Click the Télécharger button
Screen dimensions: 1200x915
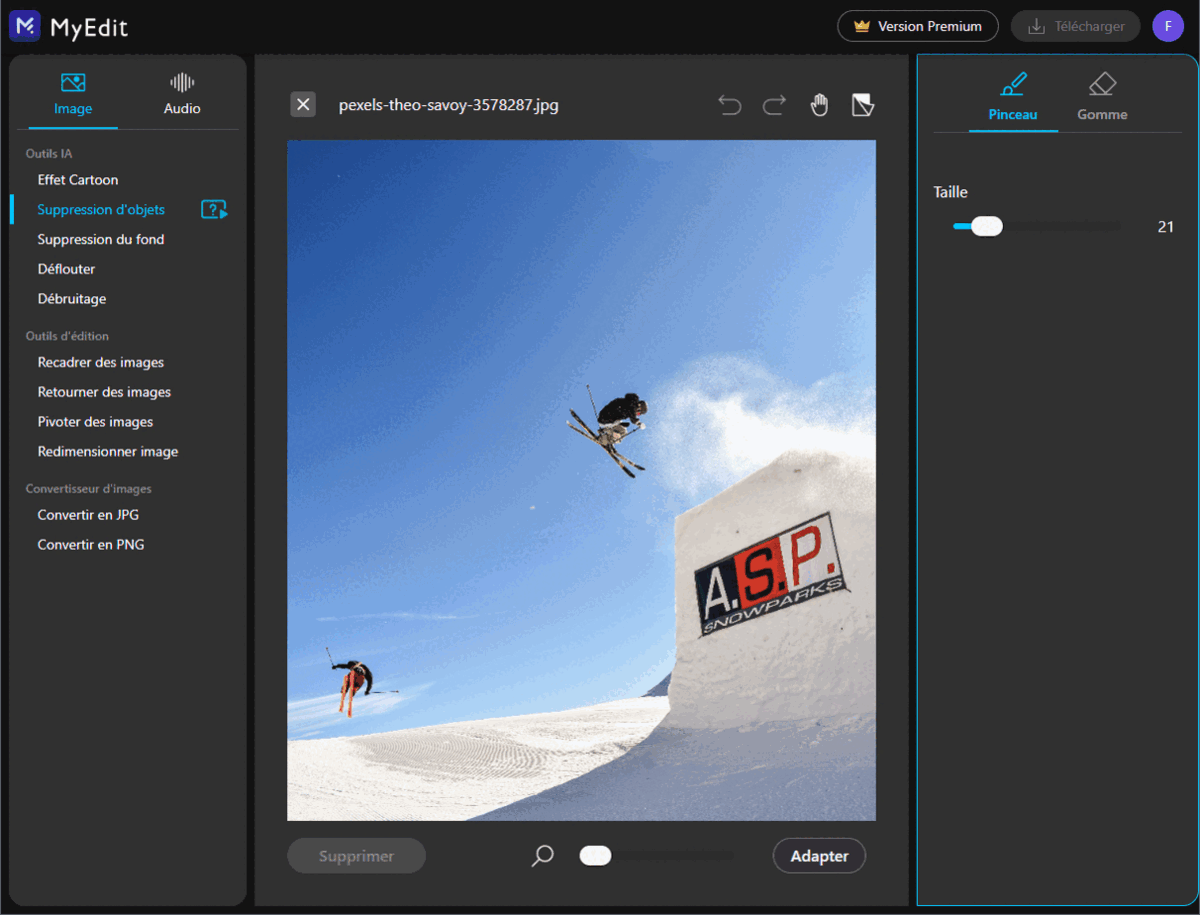coord(1076,26)
